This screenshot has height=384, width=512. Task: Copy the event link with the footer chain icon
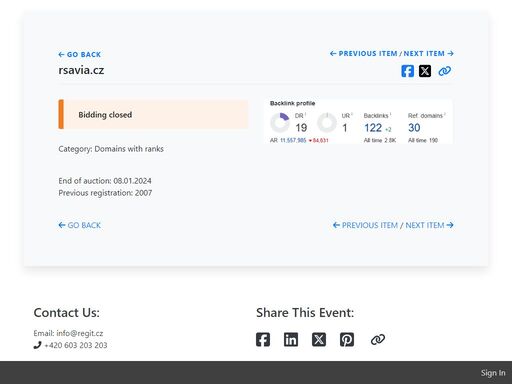point(378,340)
